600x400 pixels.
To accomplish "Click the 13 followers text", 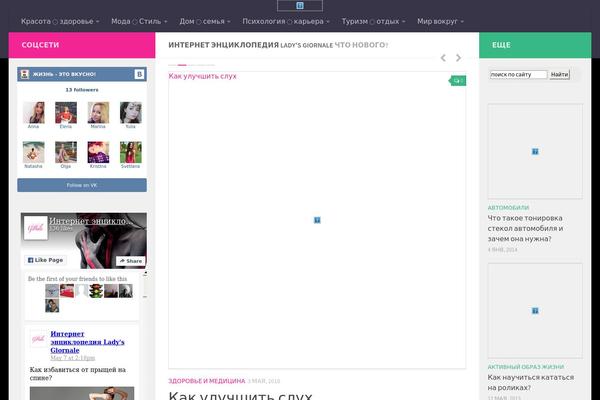I will pyautogui.click(x=82, y=90).
